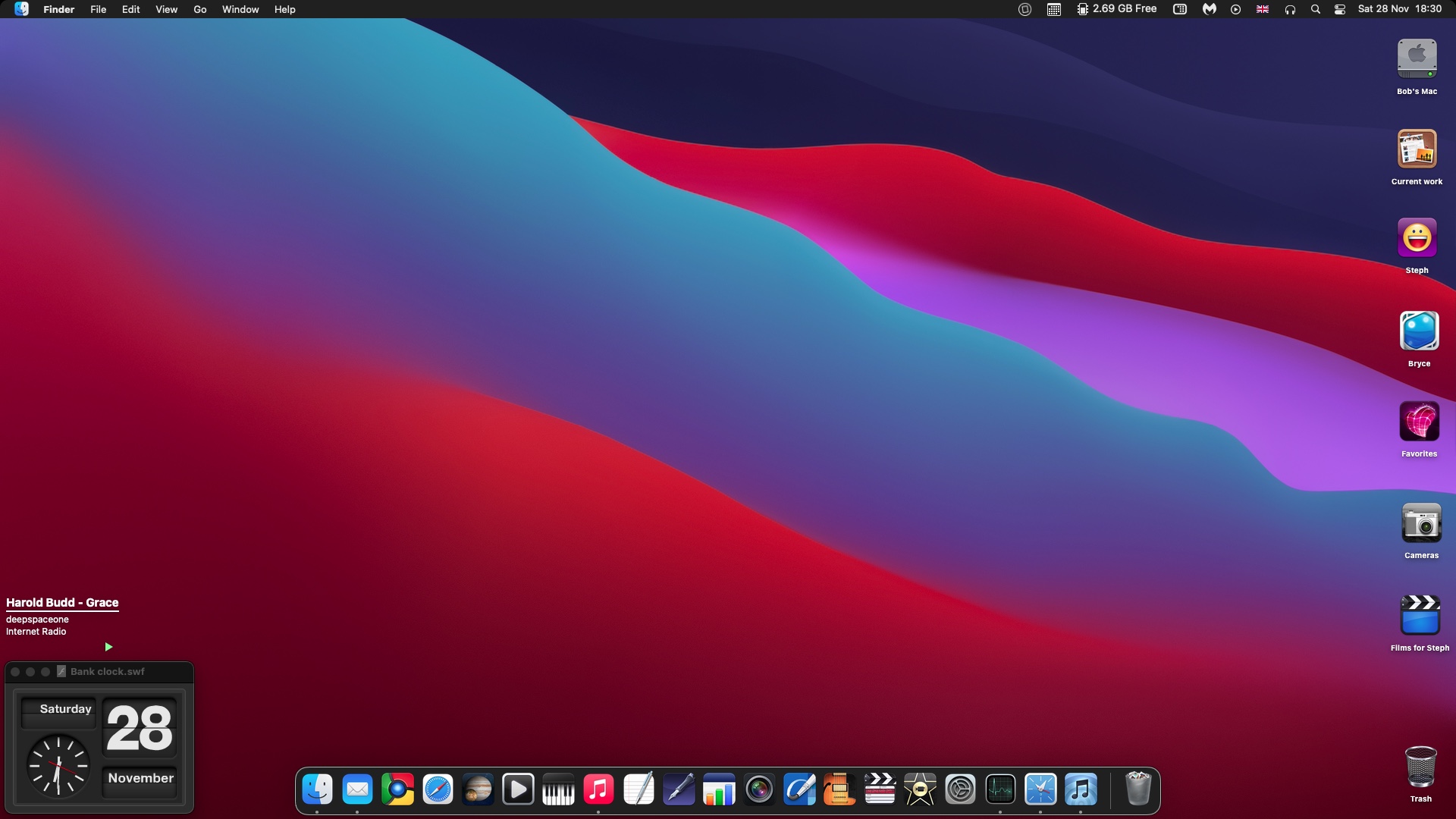Image resolution: width=1456 pixels, height=819 pixels.
Task: Click the Harold Budd - Grace title
Action: (x=62, y=603)
